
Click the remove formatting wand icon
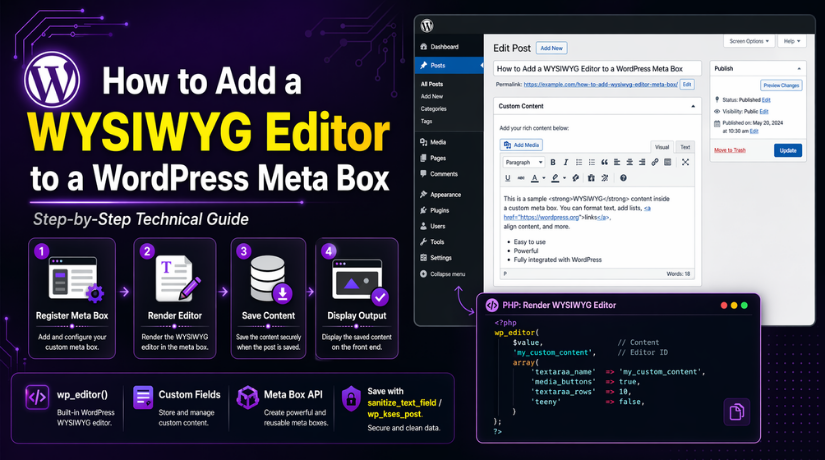(x=605, y=178)
